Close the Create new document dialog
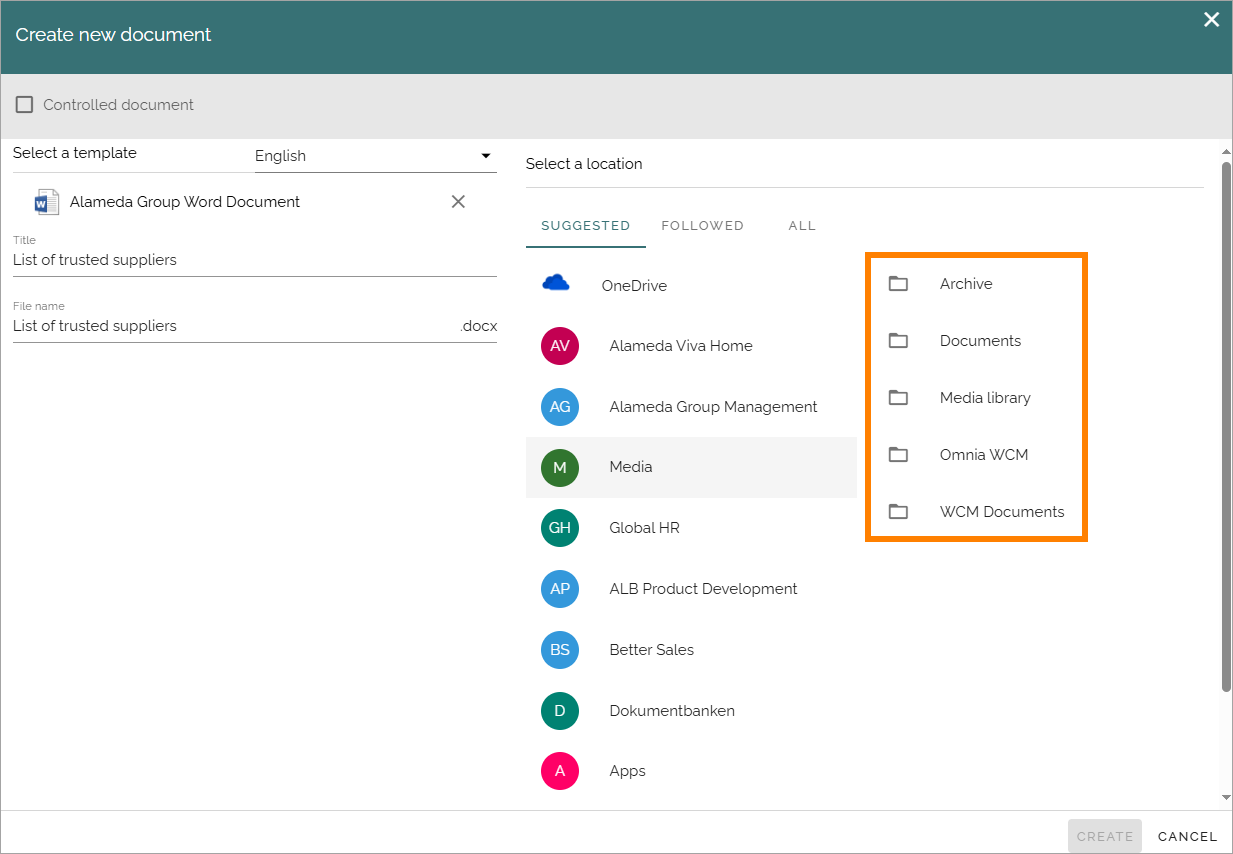Image resolution: width=1233 pixels, height=854 pixels. click(1211, 19)
